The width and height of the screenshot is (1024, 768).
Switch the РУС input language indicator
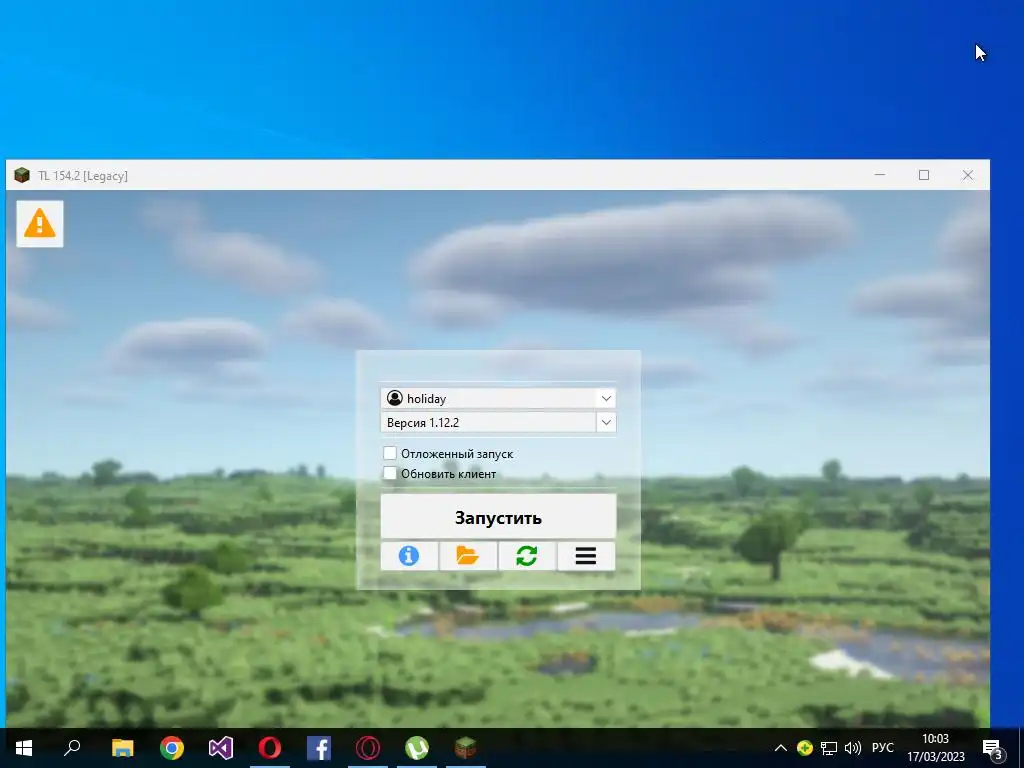[883, 748]
